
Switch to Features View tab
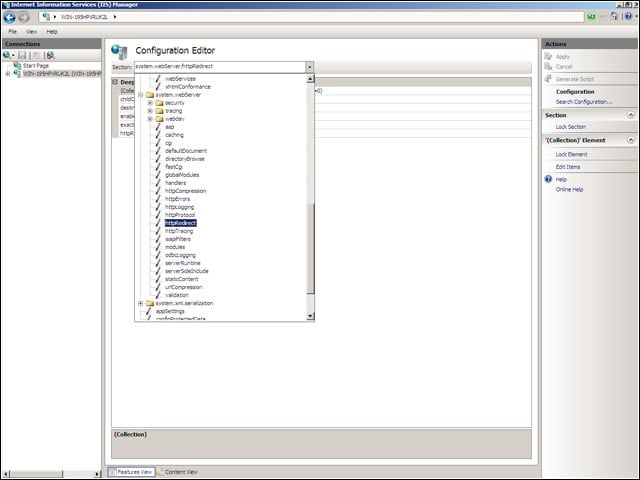pyautogui.click(x=131, y=472)
